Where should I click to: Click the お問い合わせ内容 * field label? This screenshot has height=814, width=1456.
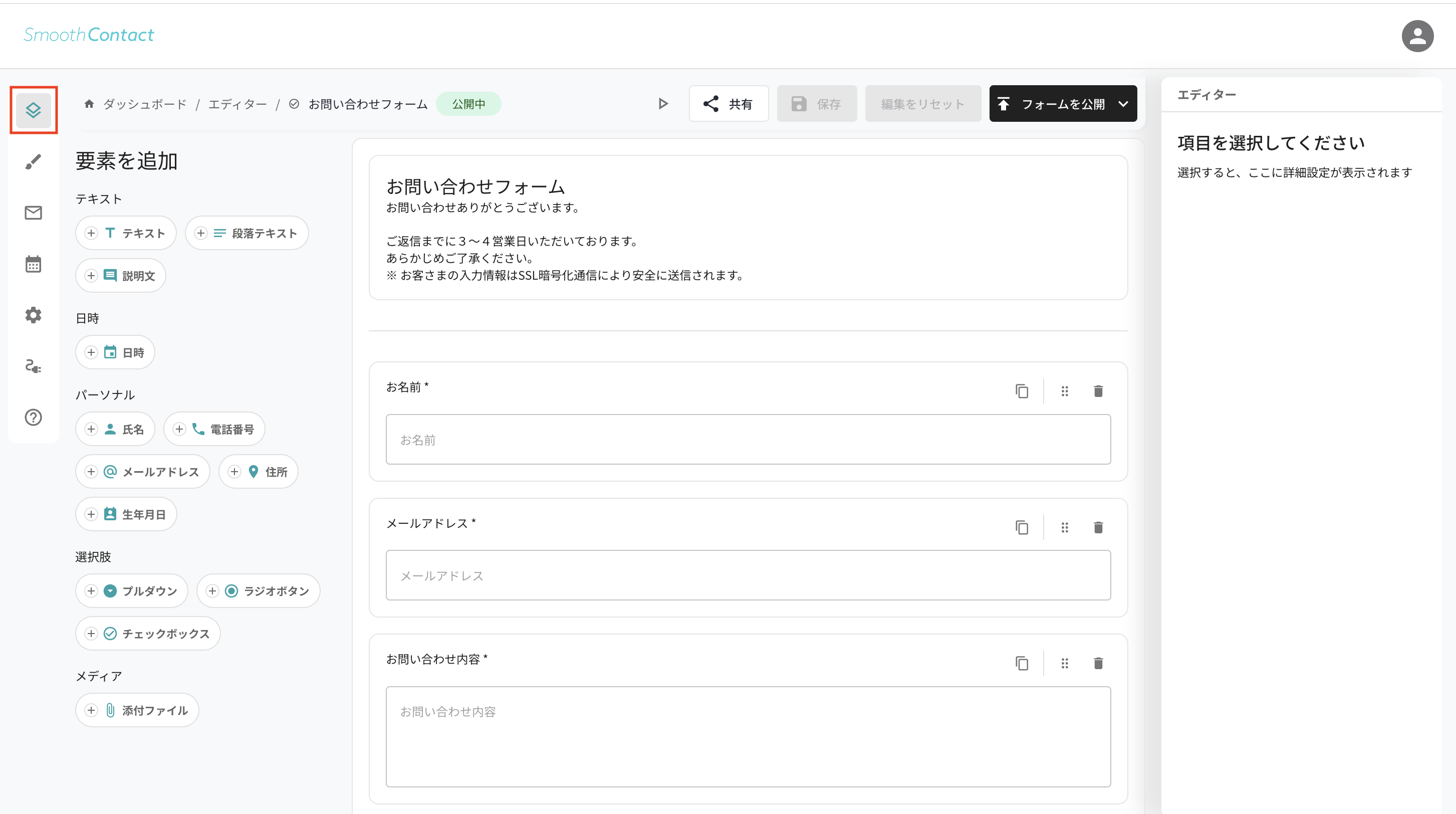[x=437, y=659]
